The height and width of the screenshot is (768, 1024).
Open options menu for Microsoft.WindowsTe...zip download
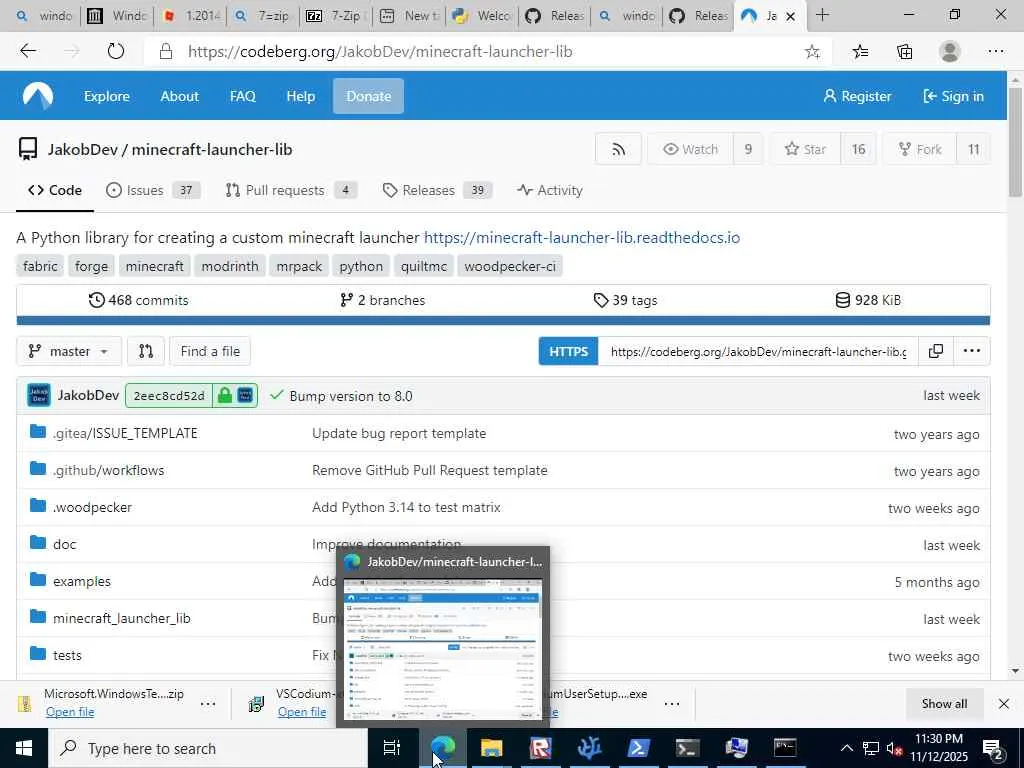pyautogui.click(x=208, y=704)
